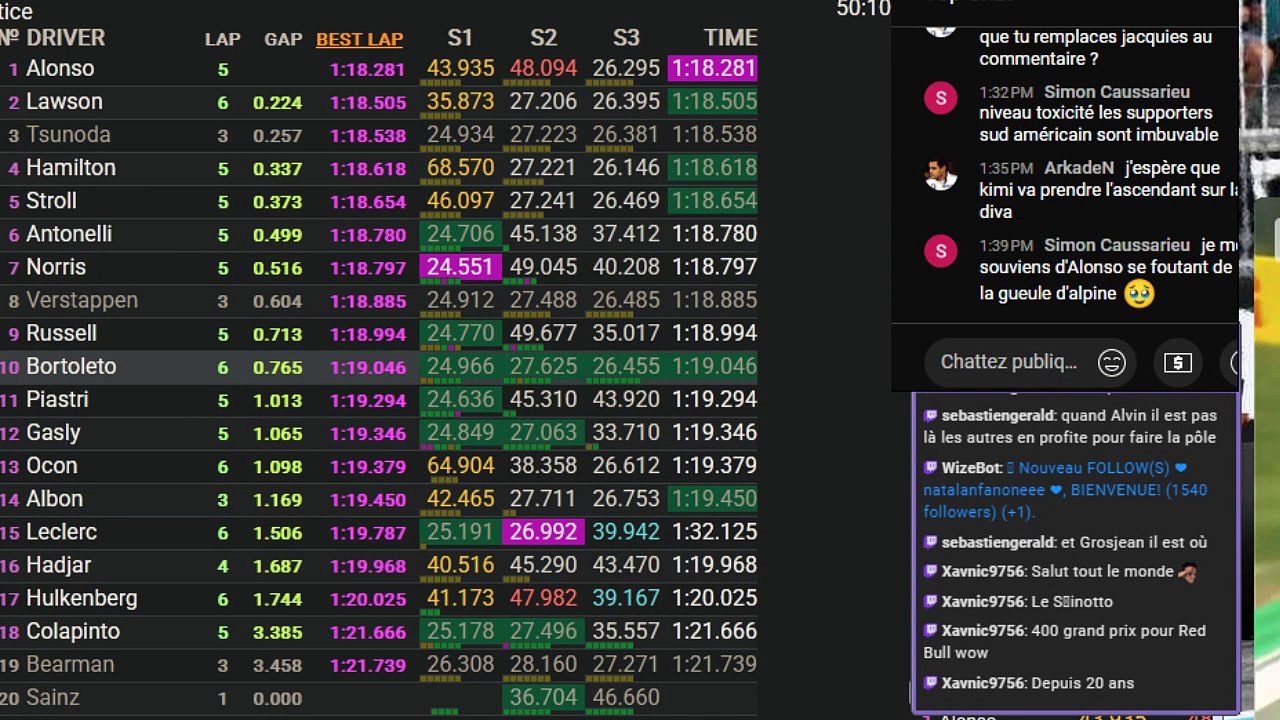The image size is (1280, 720).
Task: Select the Colapinto driver name
Action: [x=73, y=631]
